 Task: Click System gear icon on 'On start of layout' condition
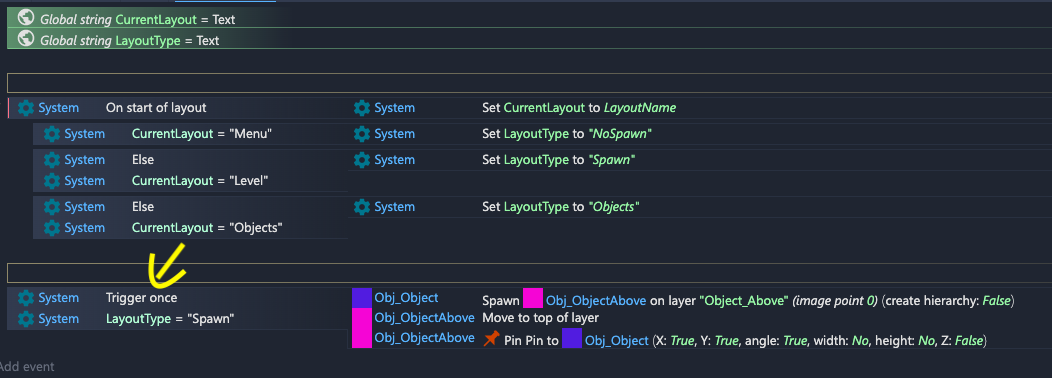click(25, 107)
